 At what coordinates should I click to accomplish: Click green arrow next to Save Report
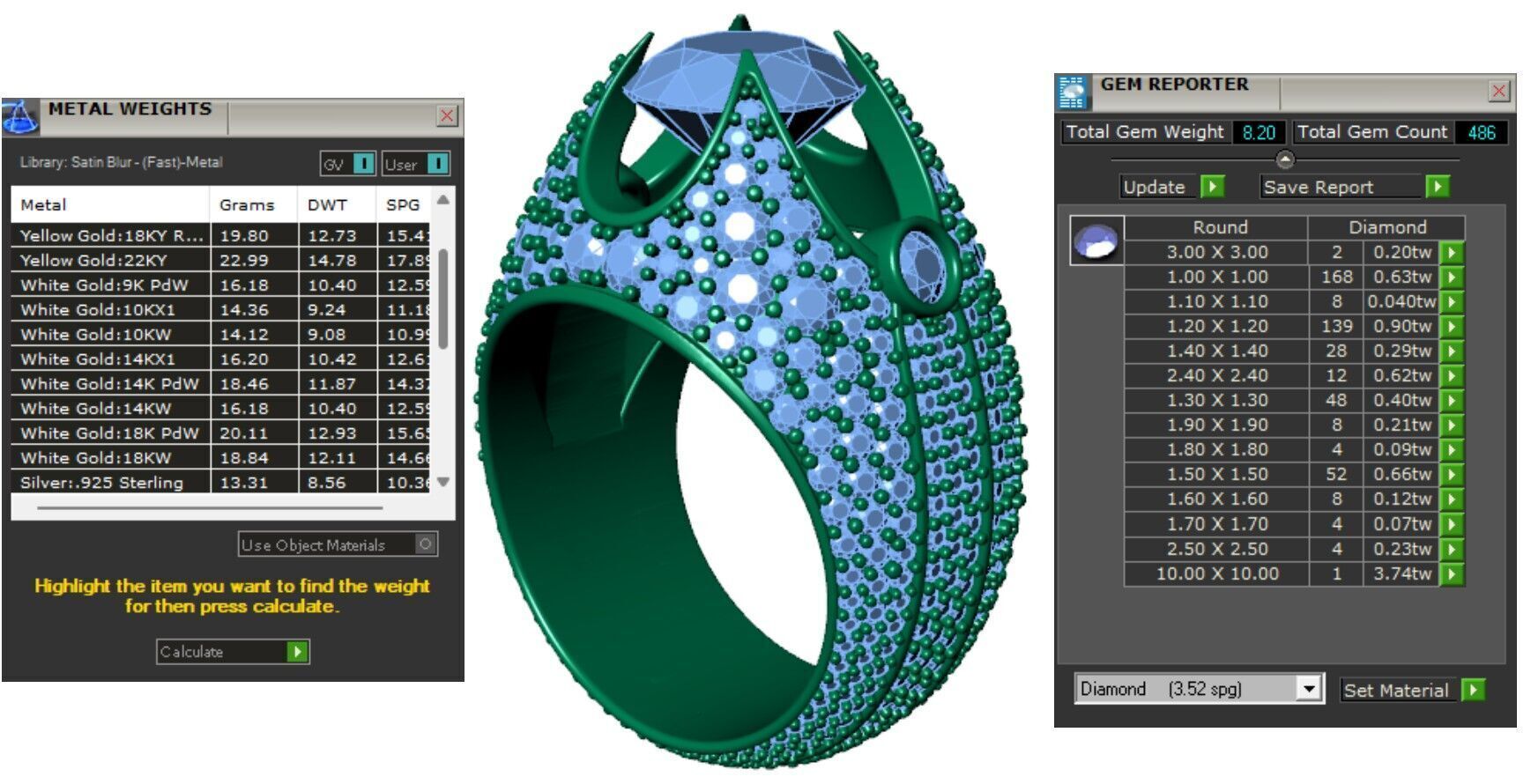(x=1438, y=187)
